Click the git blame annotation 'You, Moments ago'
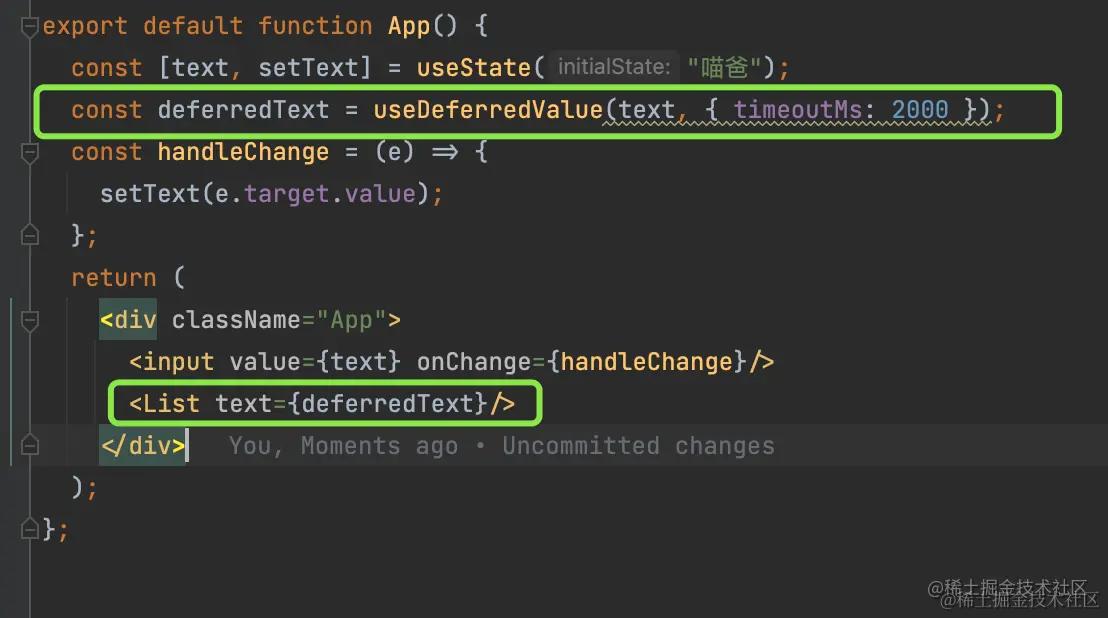 click(x=343, y=446)
